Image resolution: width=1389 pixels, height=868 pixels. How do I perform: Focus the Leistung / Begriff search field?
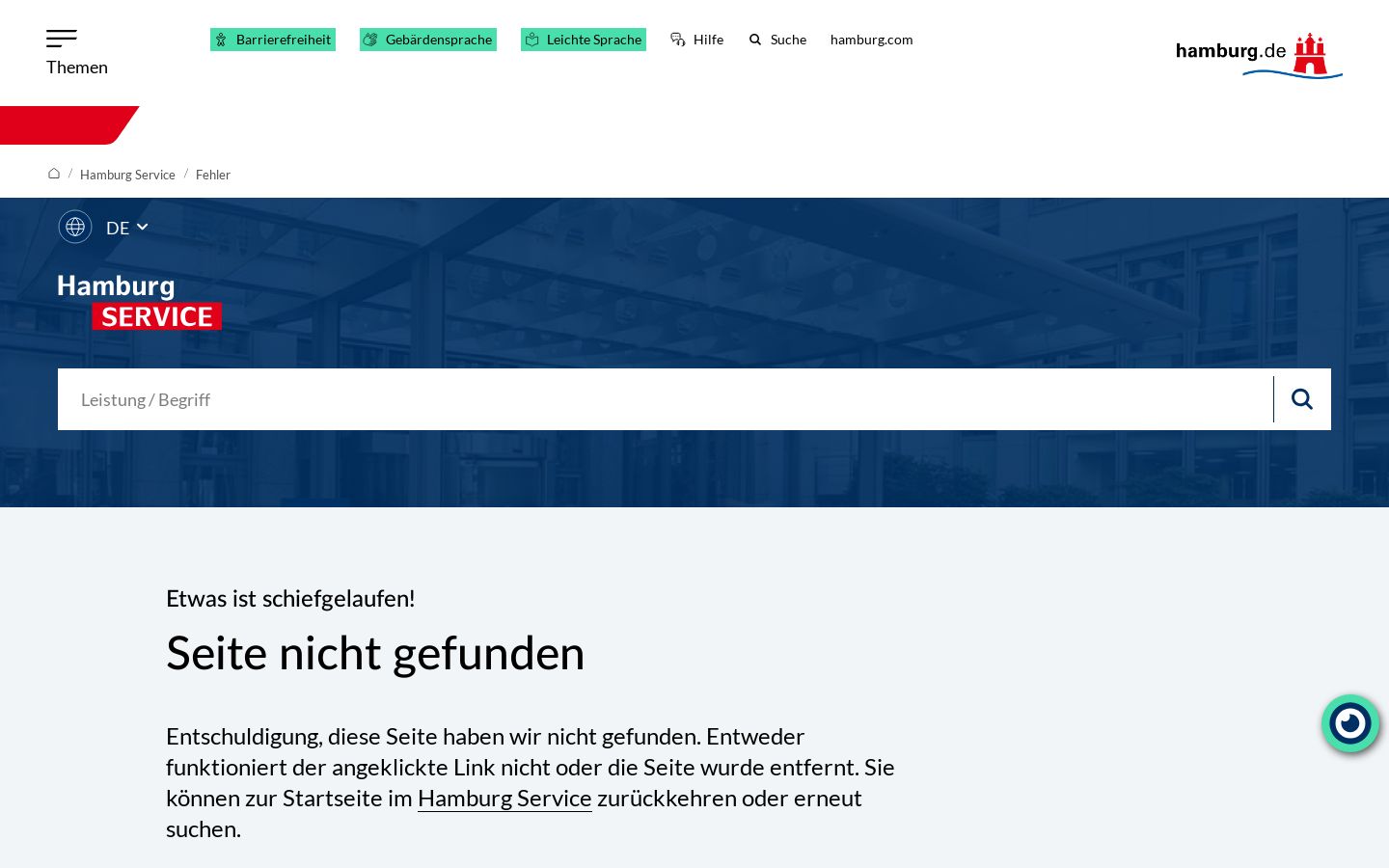tap(666, 399)
